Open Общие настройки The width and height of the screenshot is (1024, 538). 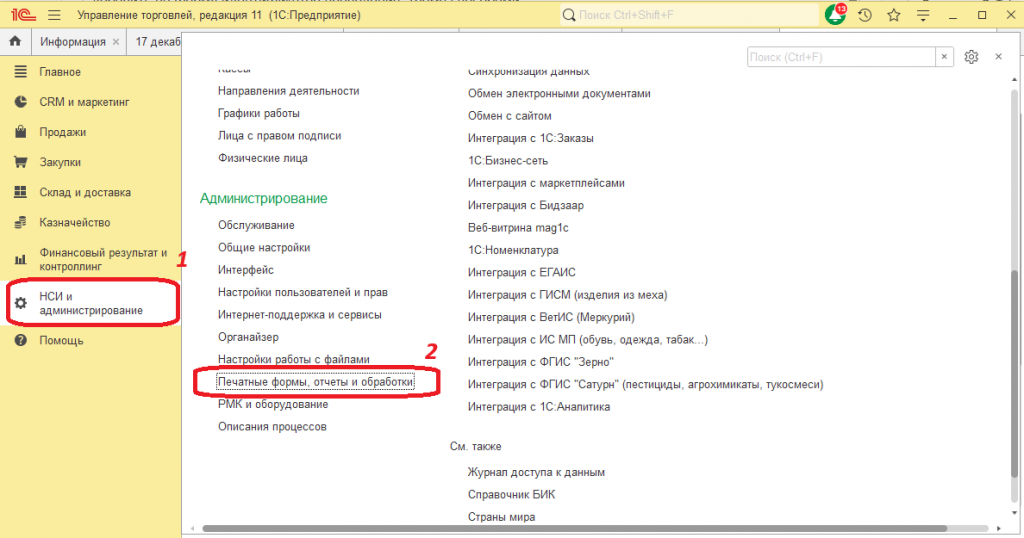click(x=264, y=247)
